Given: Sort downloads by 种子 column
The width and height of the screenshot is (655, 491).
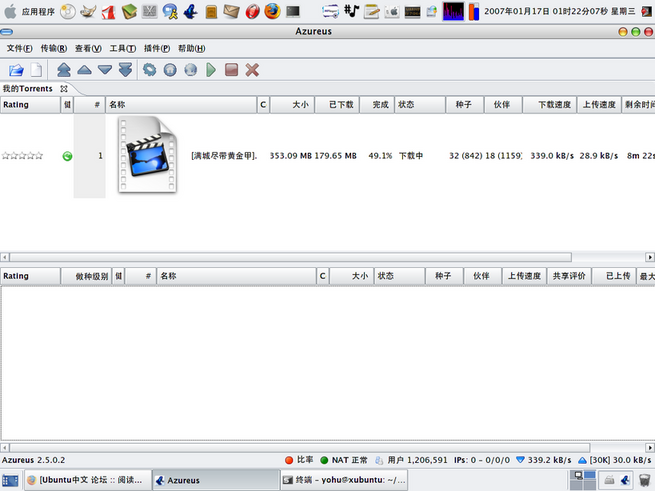Looking at the screenshot, I should (465, 104).
